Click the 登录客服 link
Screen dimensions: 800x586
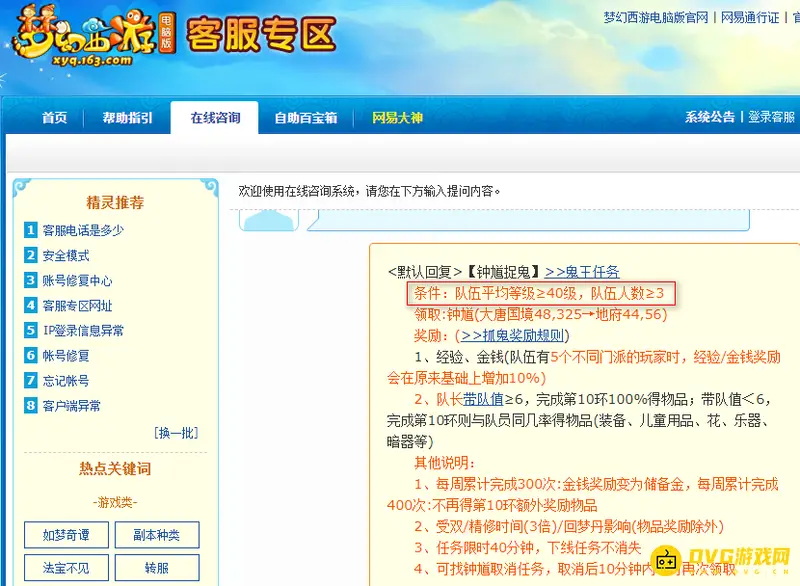click(x=771, y=117)
